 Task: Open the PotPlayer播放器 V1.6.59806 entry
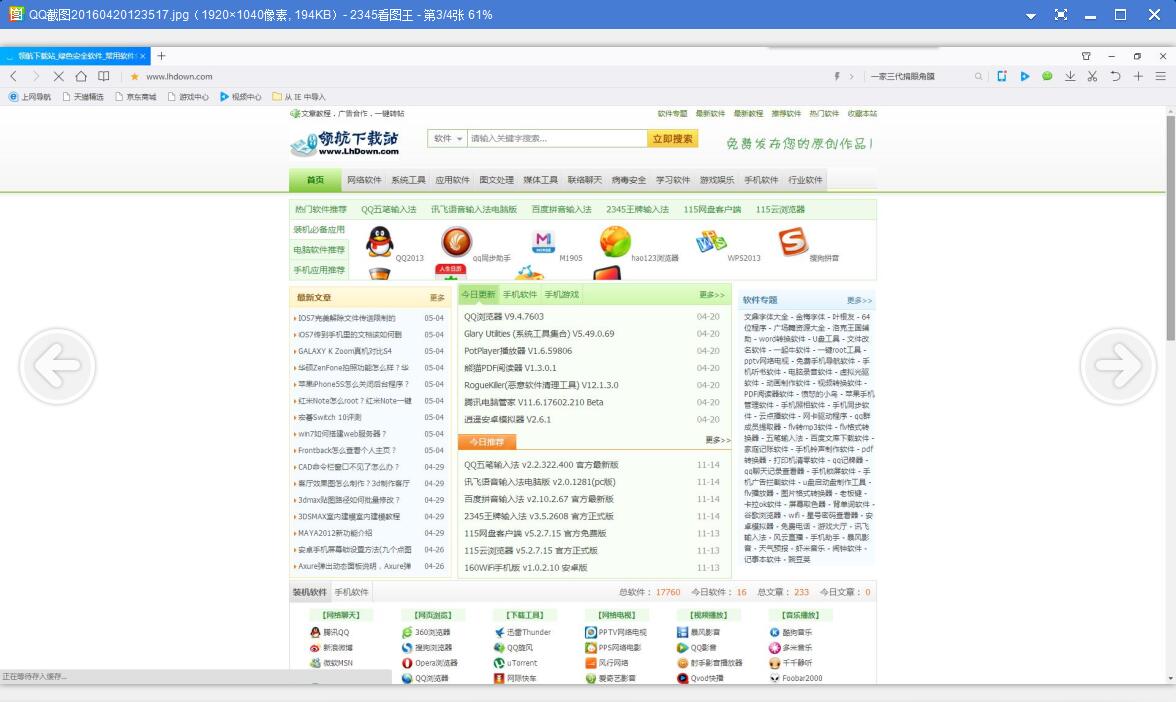[x=518, y=351]
